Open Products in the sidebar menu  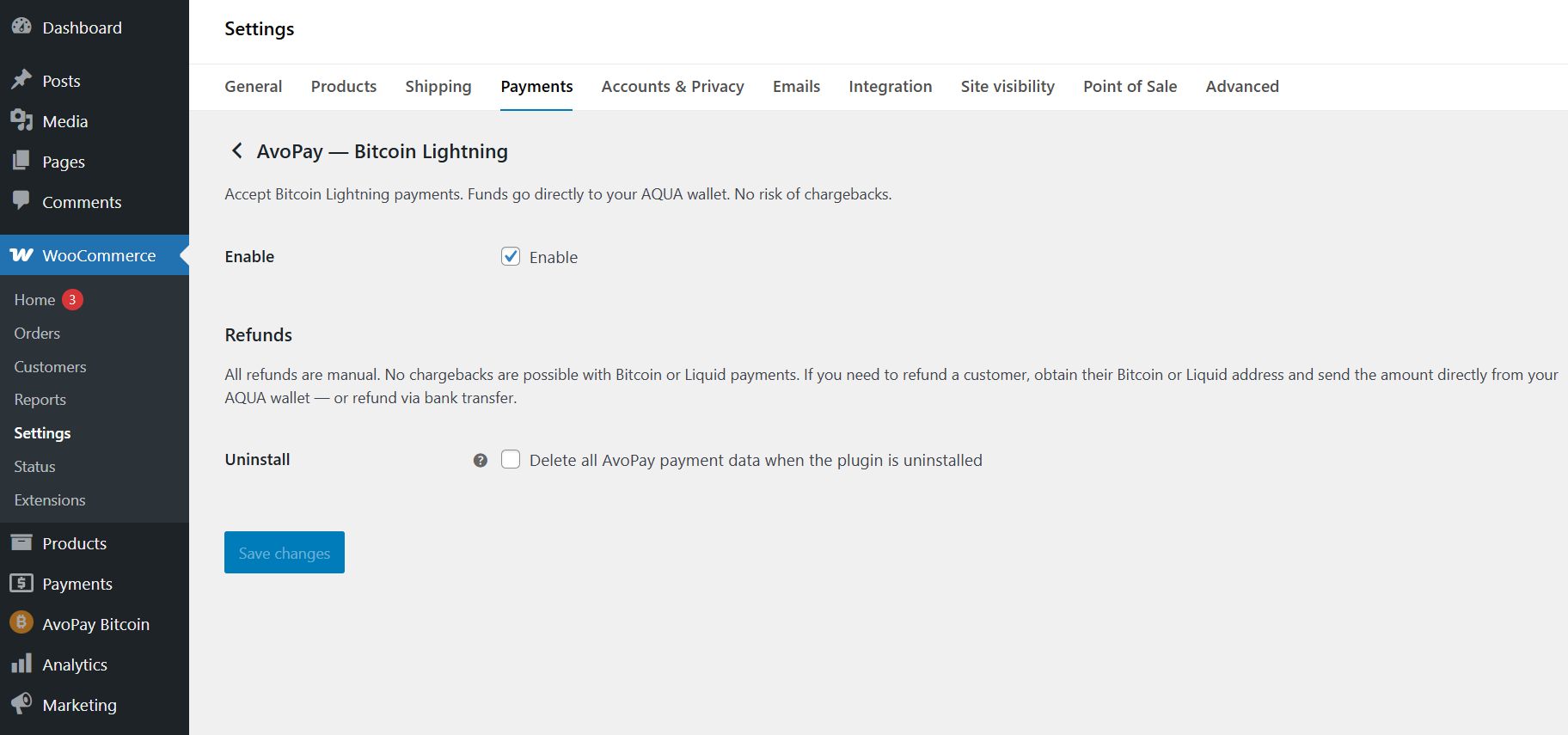tap(95, 543)
